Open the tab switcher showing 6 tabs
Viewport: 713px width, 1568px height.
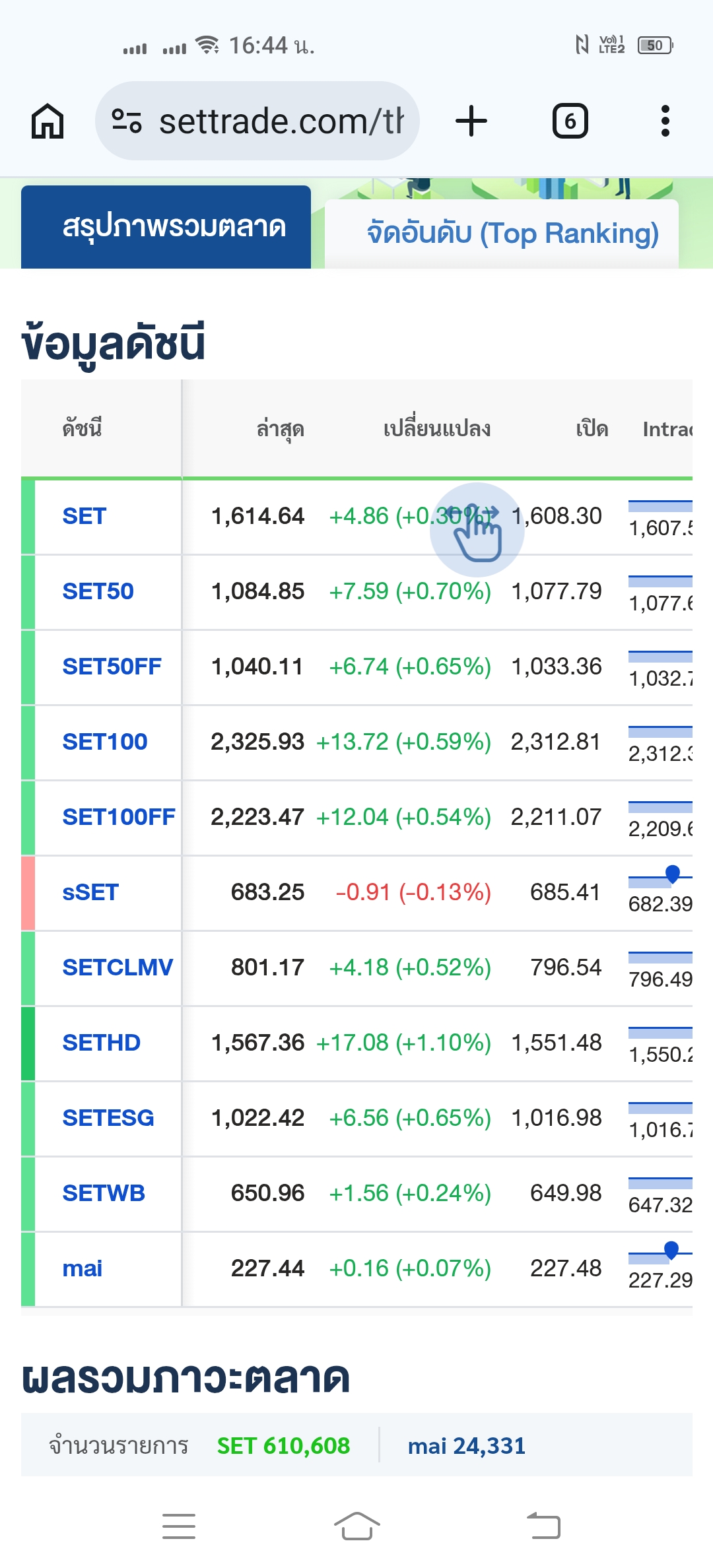[x=570, y=121]
